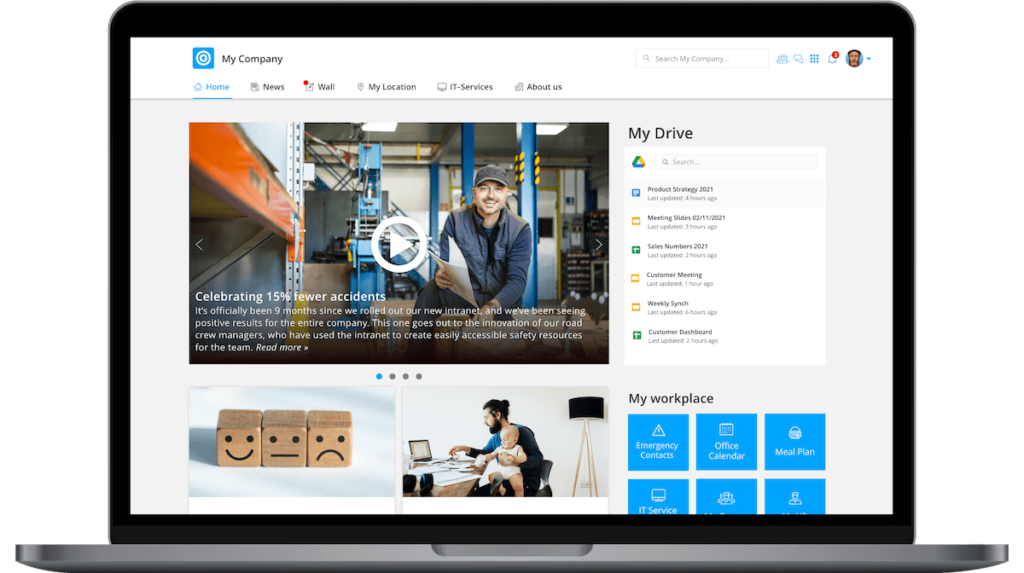This screenshot has height=573, width=1024.
Task: Open Sales Numbers 2021 file name
Action: tap(677, 246)
